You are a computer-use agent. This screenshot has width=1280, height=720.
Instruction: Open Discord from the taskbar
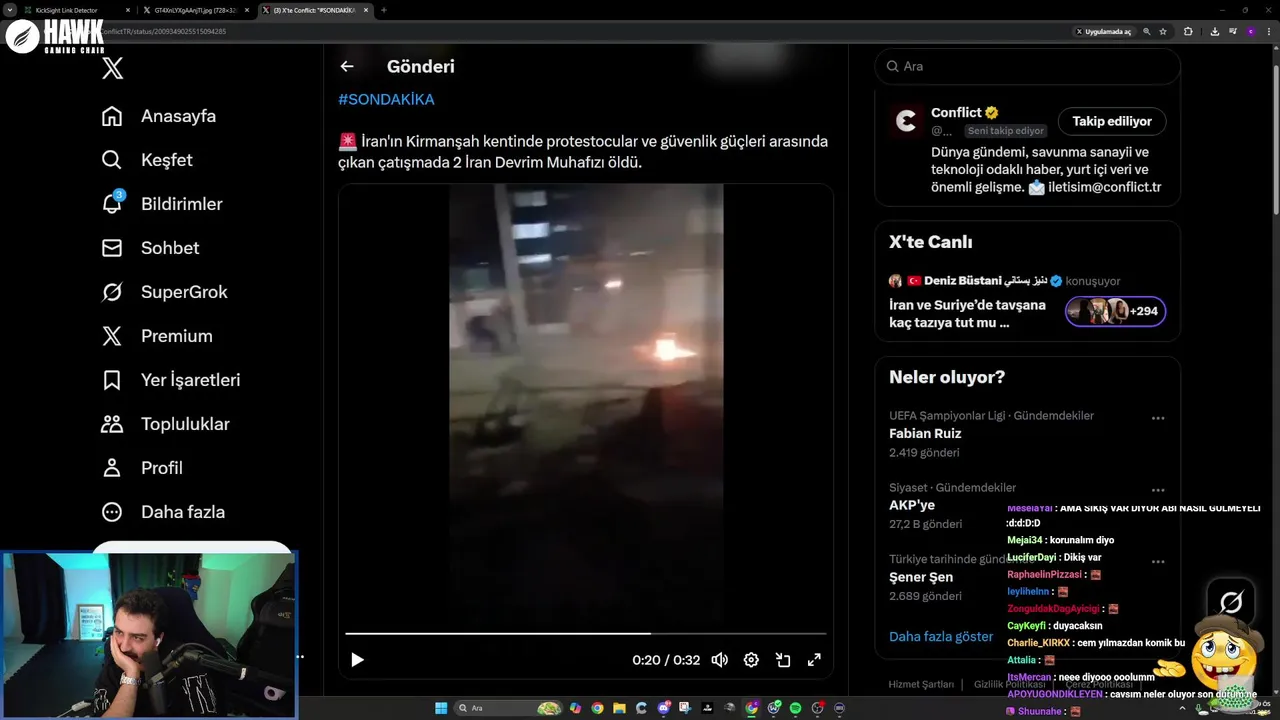pyautogui.click(x=664, y=708)
